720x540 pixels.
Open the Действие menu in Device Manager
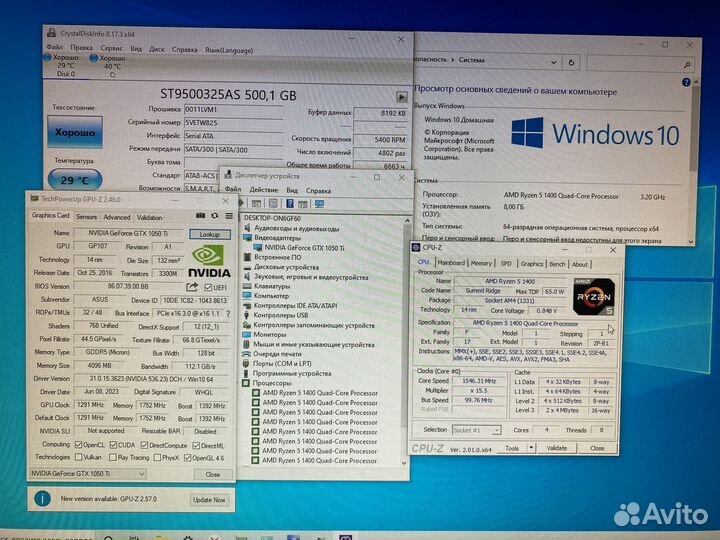click(x=264, y=190)
